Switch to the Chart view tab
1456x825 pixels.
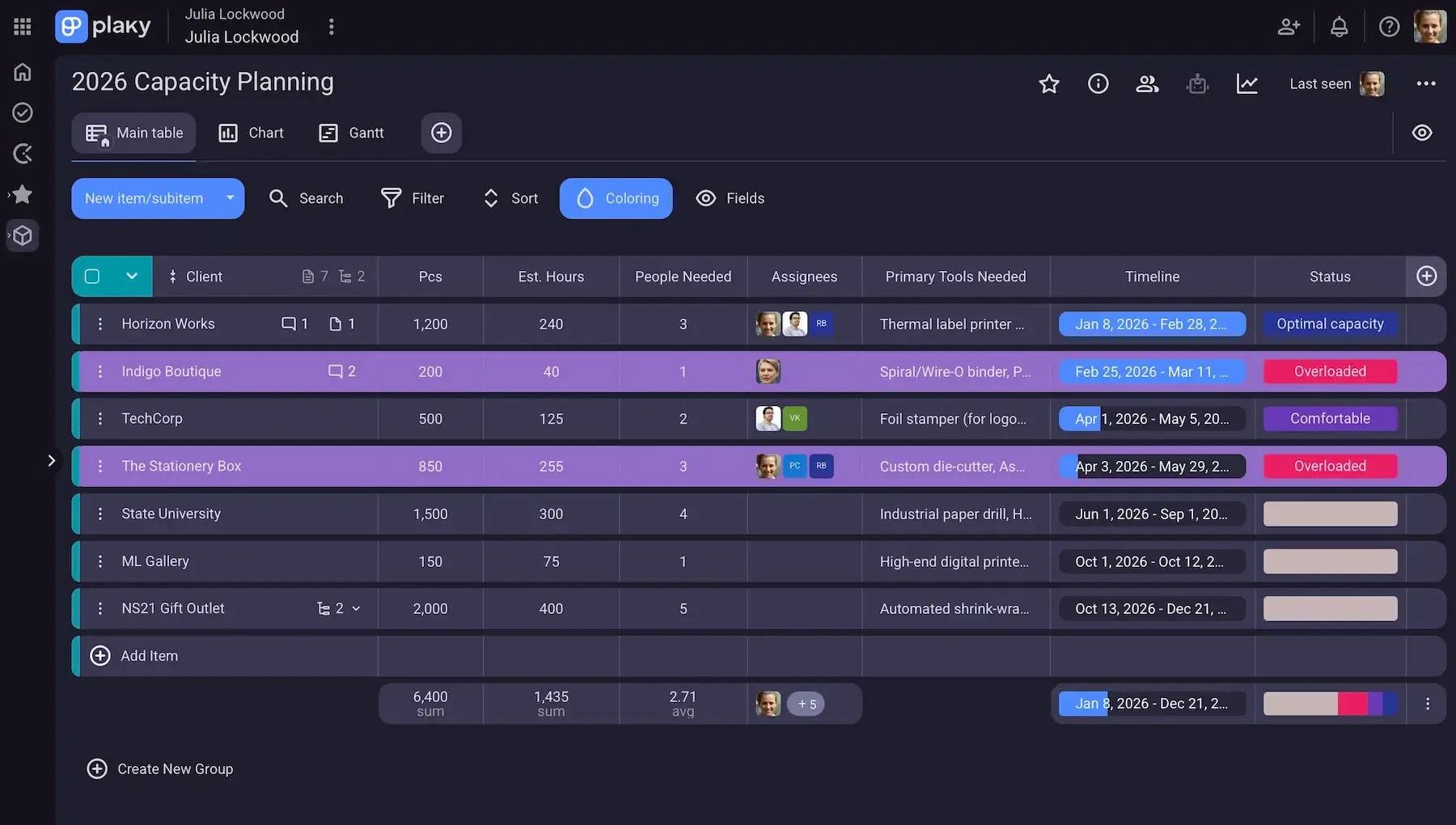pos(252,133)
